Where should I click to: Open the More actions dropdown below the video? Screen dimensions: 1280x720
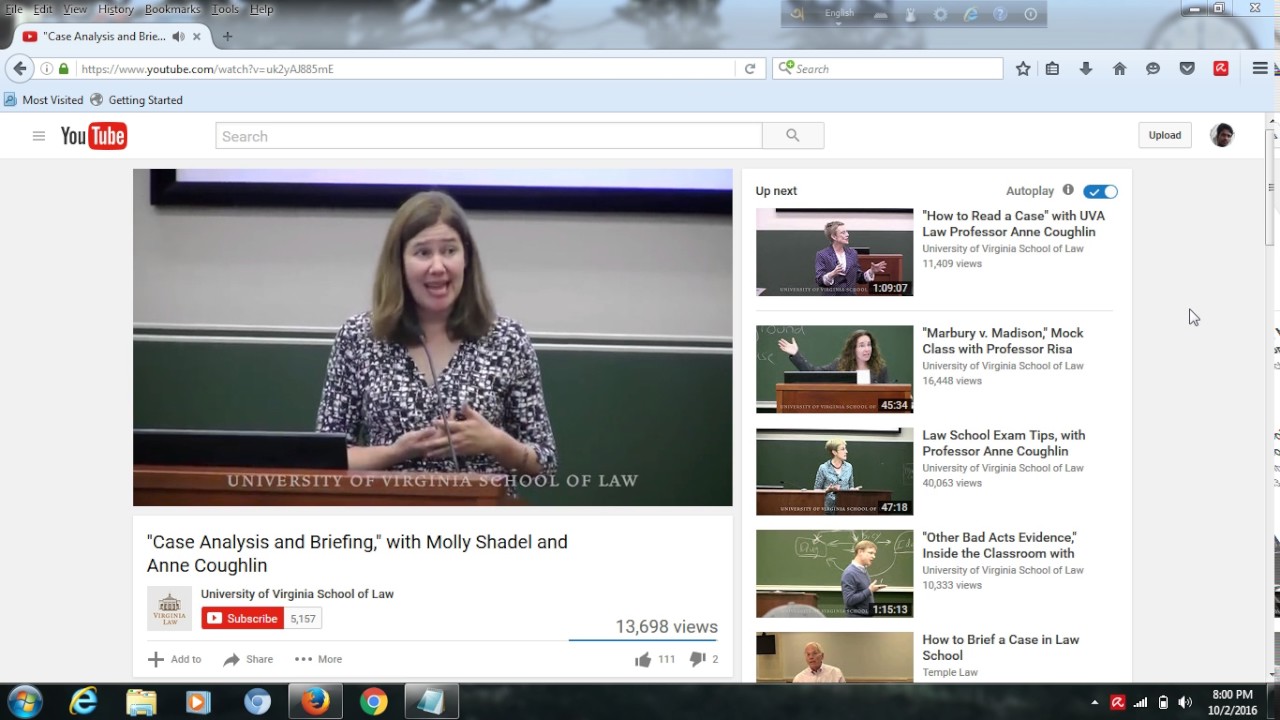(318, 659)
